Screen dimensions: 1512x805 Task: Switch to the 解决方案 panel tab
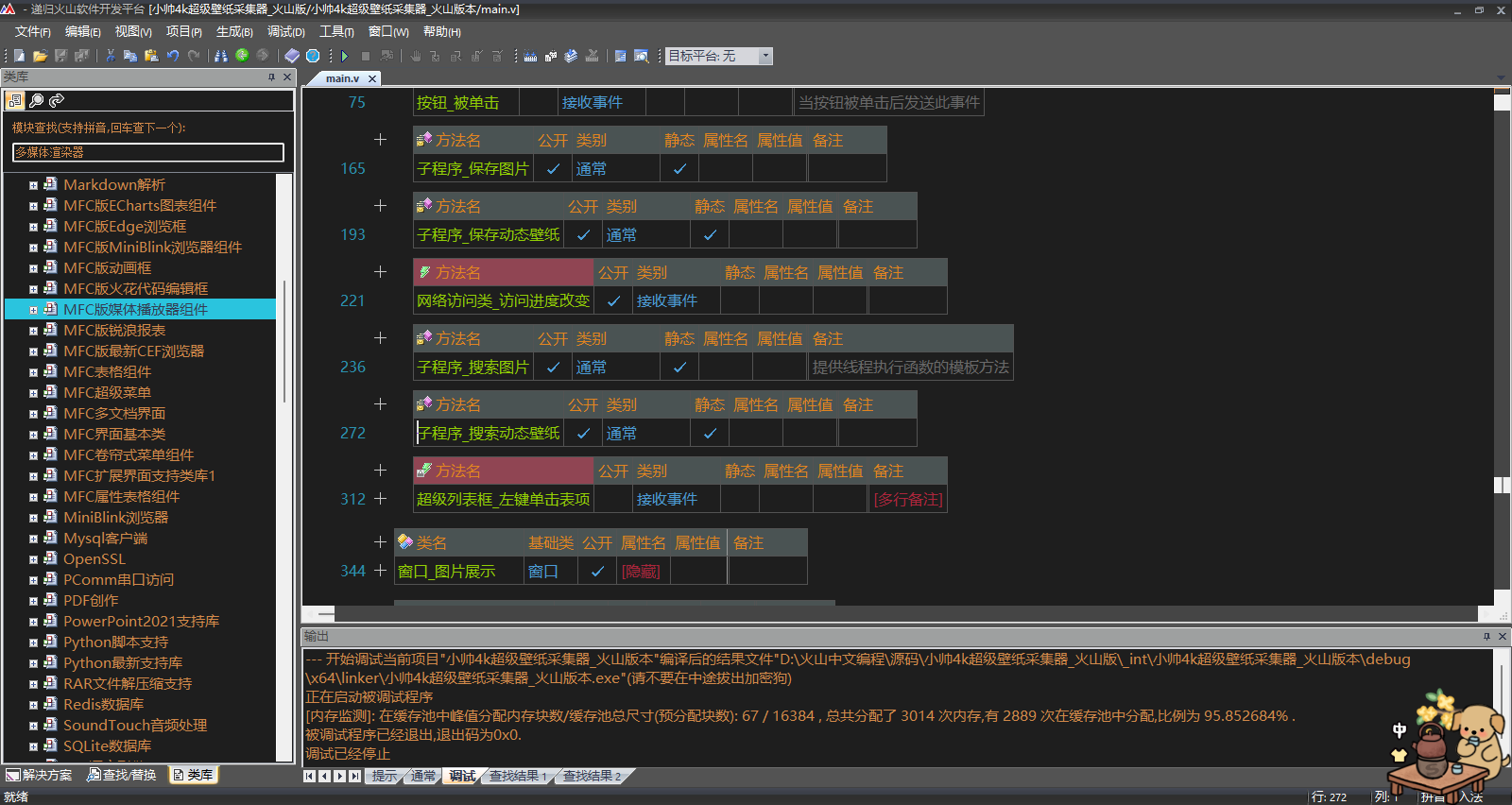coord(40,775)
